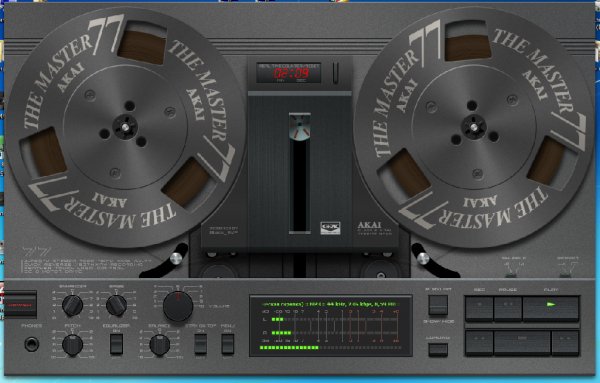Viewport: 600px width, 383px height.
Task: Click the large Volume knob
Action: pyautogui.click(x=178, y=306)
